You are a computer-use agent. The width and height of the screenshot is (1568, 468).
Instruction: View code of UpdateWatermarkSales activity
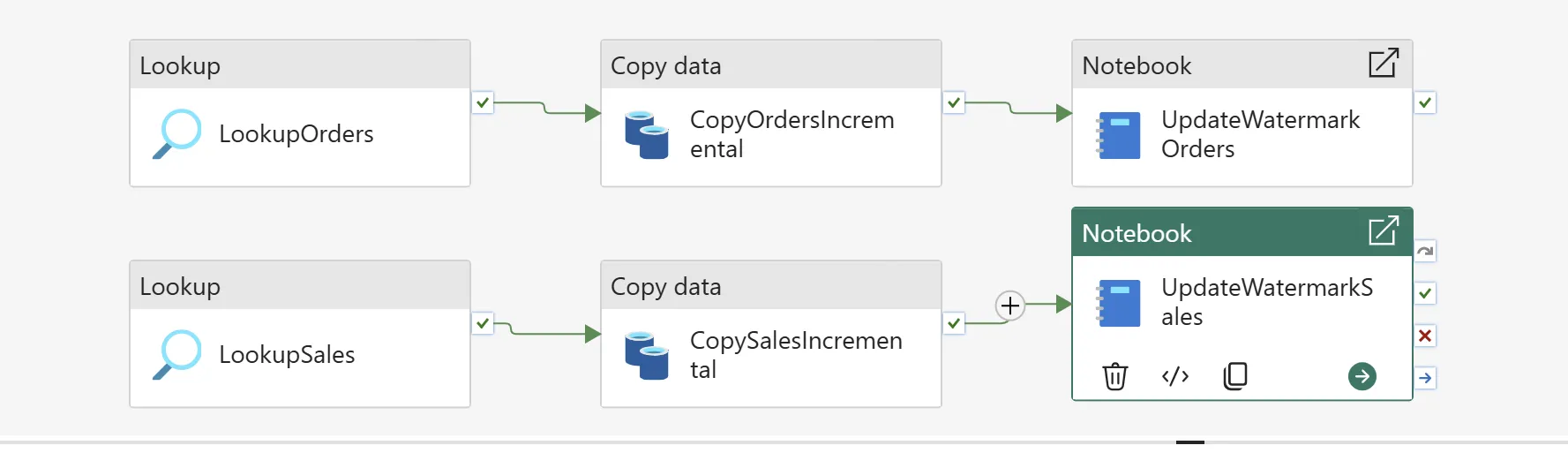pyautogui.click(x=1175, y=376)
